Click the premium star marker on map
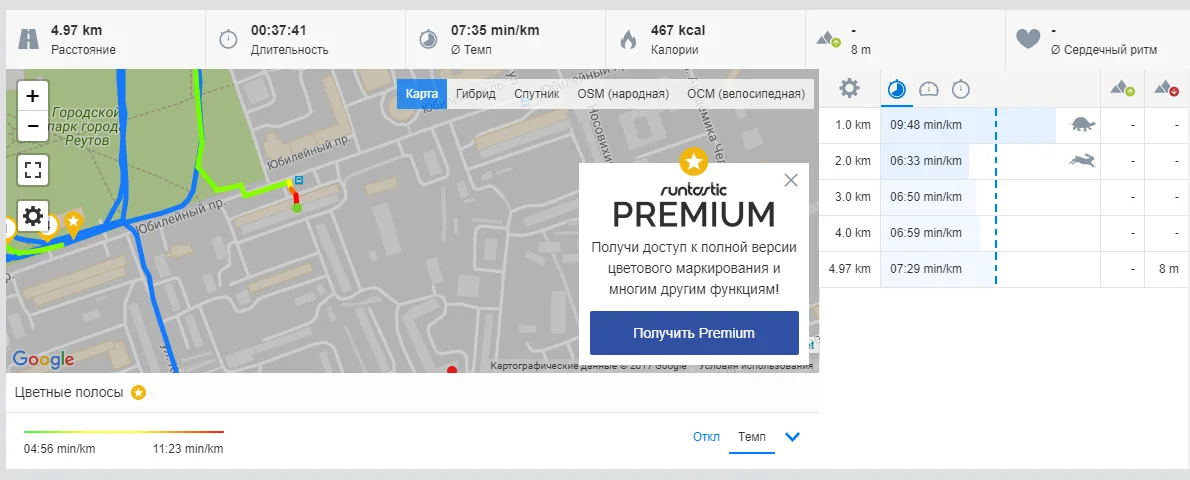1190x480 pixels. [73, 225]
